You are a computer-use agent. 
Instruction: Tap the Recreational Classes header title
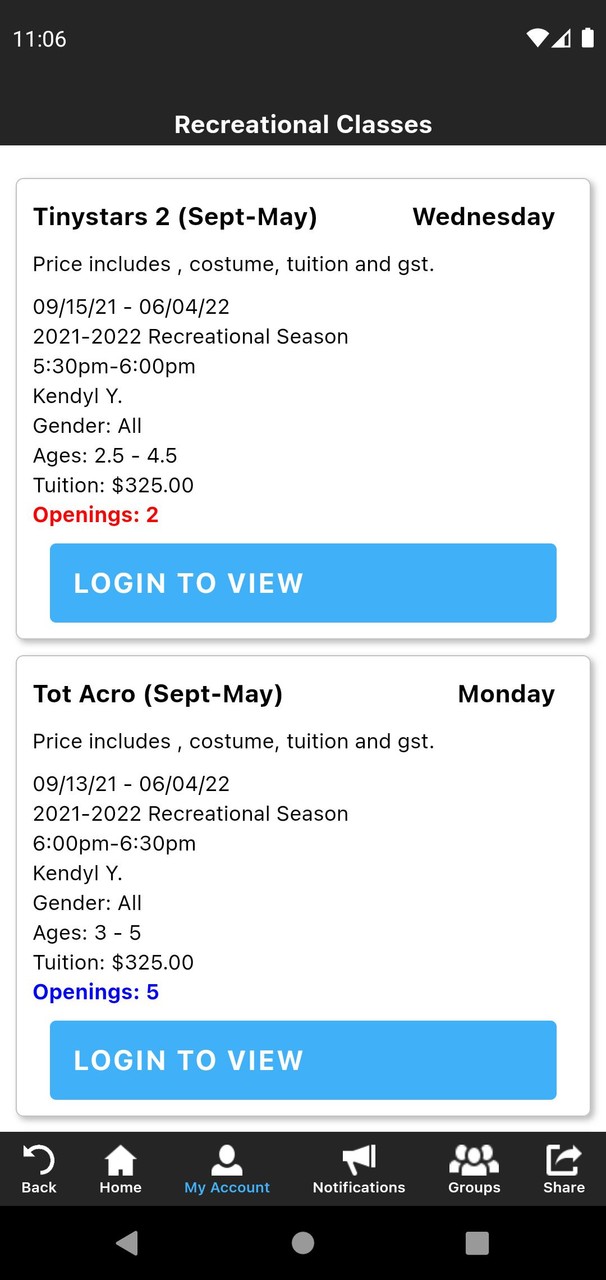303,125
